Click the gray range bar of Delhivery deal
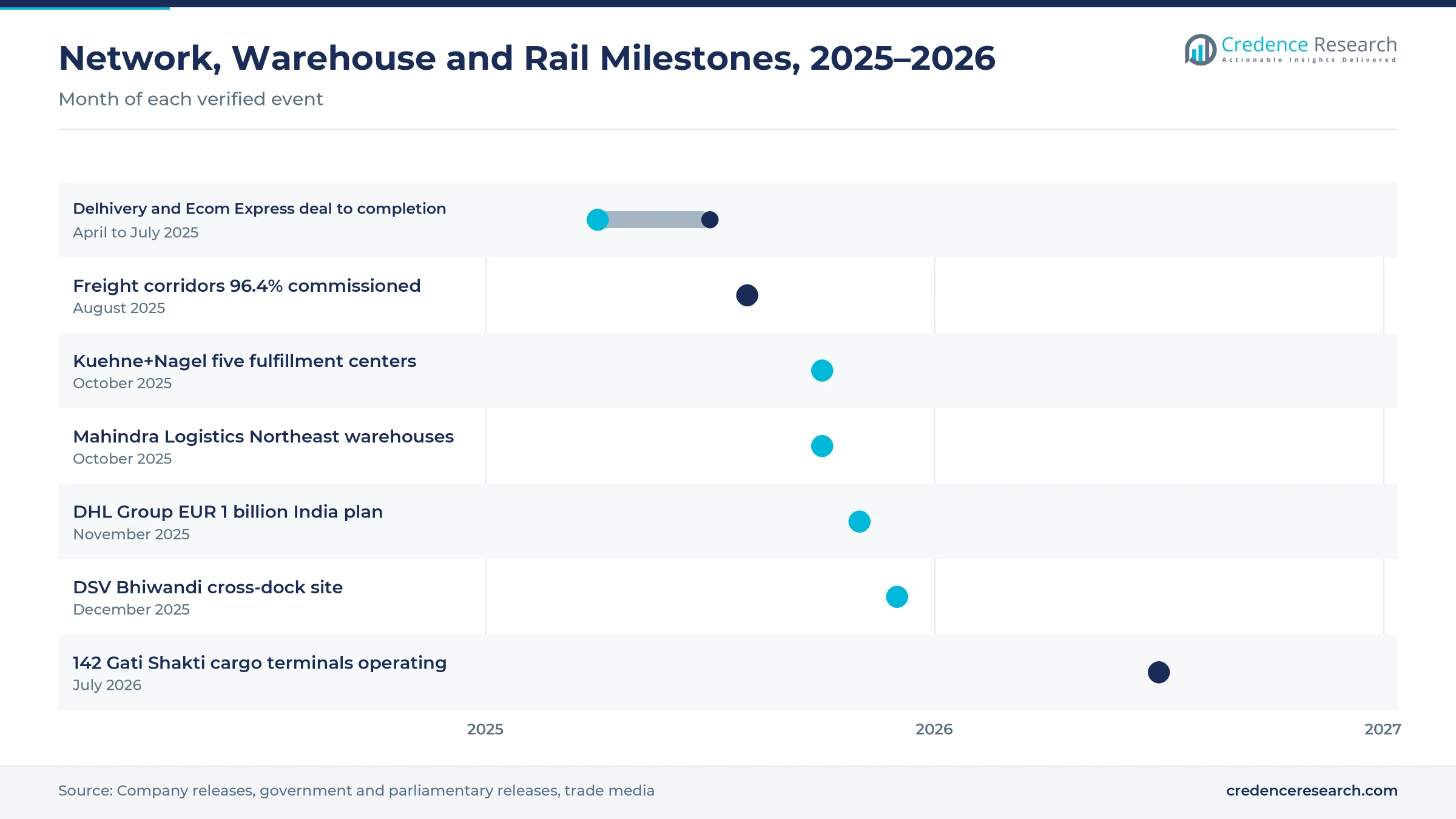Viewport: 1456px width, 819px height. [x=654, y=220]
